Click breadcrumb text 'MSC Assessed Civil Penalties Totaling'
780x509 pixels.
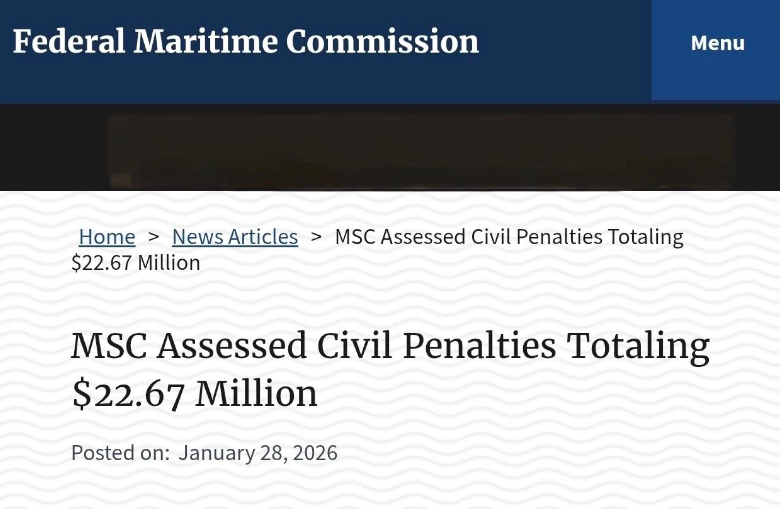click(508, 237)
